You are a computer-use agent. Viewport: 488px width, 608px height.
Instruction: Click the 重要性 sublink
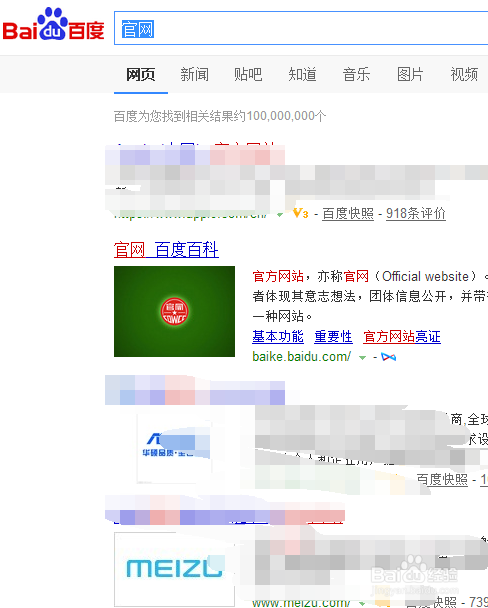point(333,337)
